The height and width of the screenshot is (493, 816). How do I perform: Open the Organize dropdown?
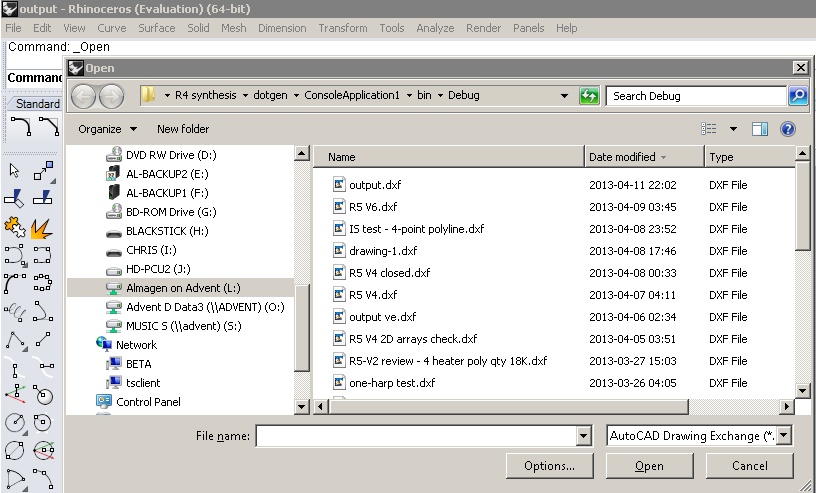point(108,129)
